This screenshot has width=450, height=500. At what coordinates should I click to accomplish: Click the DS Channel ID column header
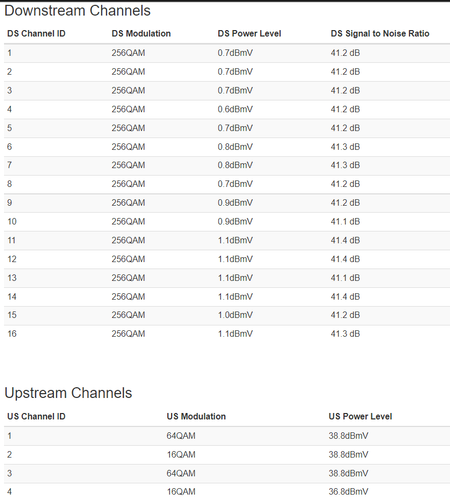pyautogui.click(x=36, y=34)
